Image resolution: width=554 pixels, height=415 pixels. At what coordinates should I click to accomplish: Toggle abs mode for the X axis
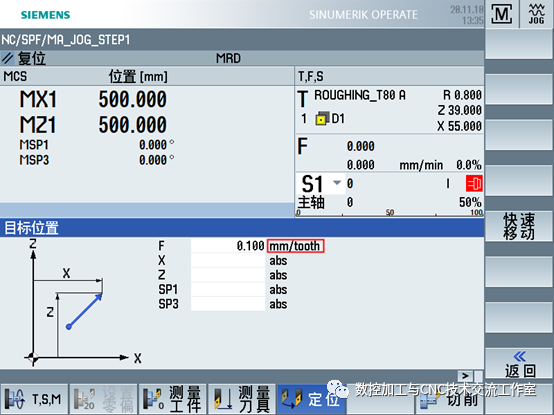pyautogui.click(x=278, y=261)
